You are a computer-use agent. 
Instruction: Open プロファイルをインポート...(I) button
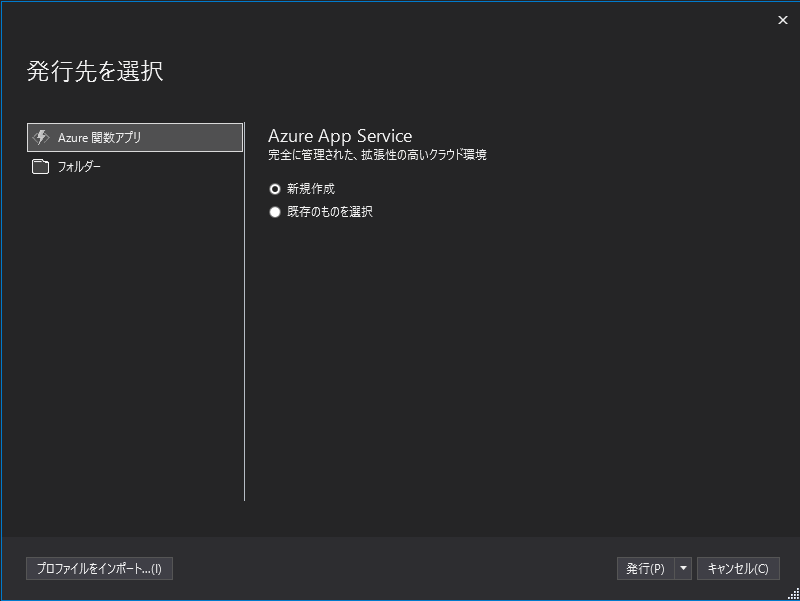(99, 568)
